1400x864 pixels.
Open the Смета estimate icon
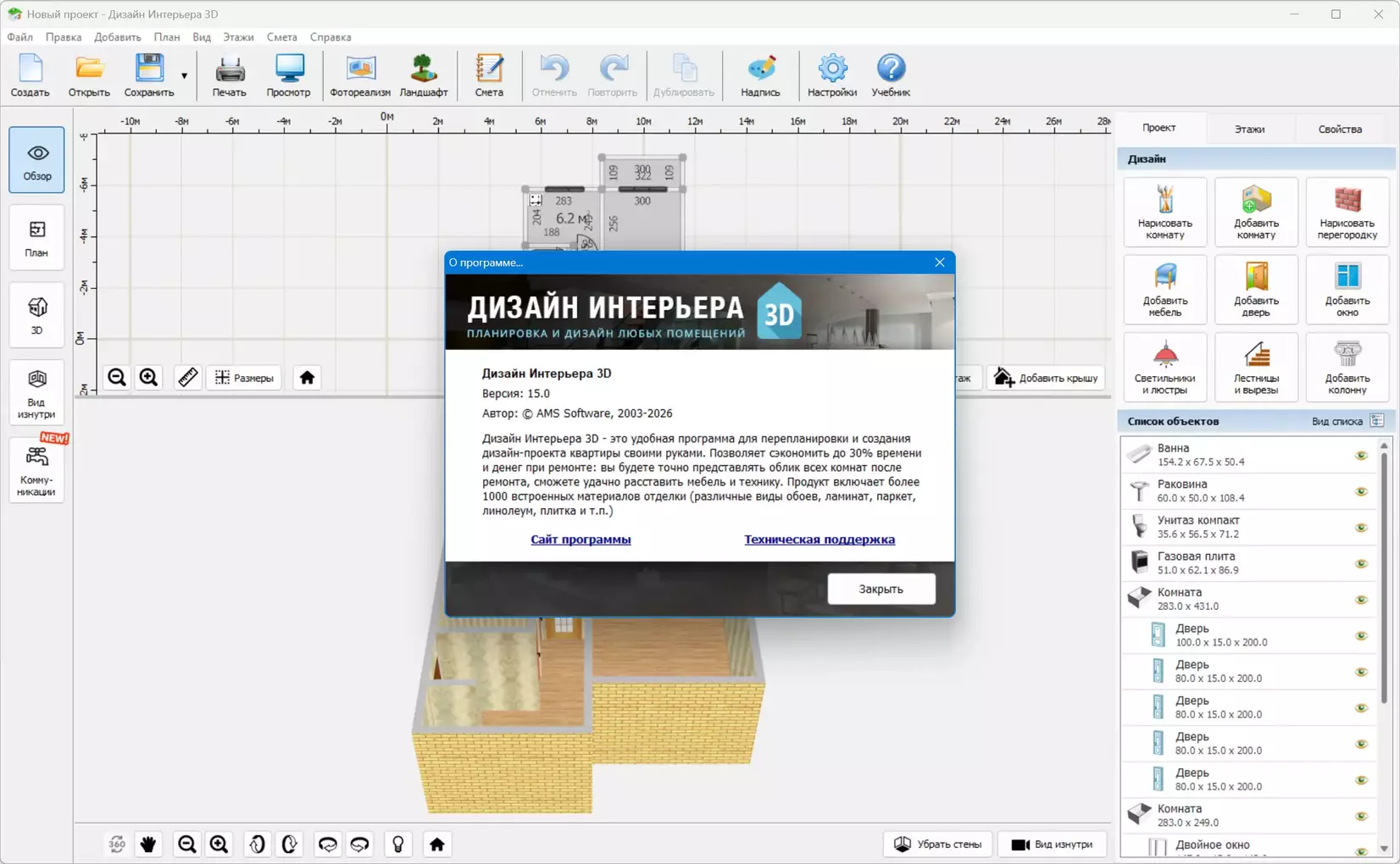489,75
